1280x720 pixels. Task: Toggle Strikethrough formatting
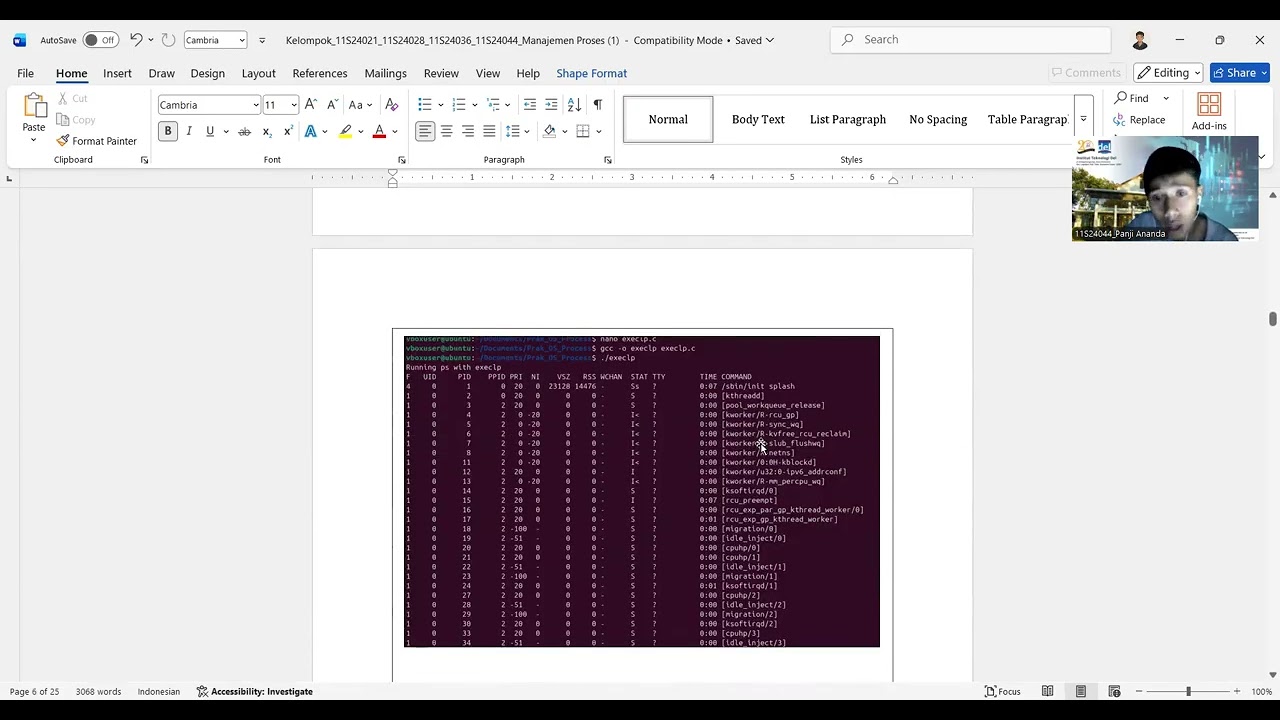[x=244, y=131]
